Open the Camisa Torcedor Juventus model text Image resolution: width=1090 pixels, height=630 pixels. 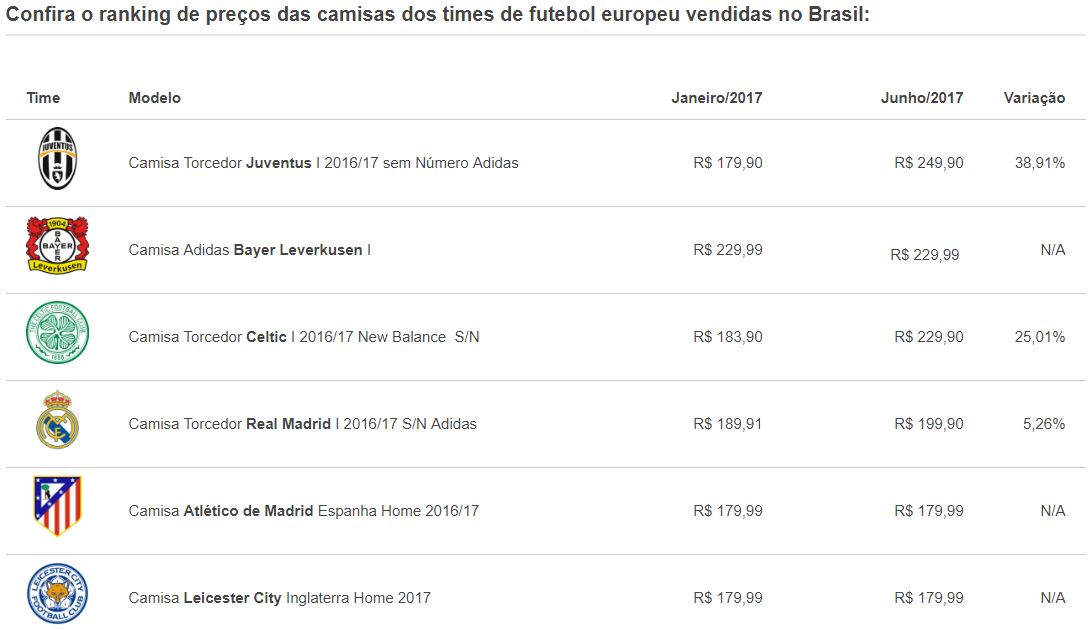click(x=323, y=163)
